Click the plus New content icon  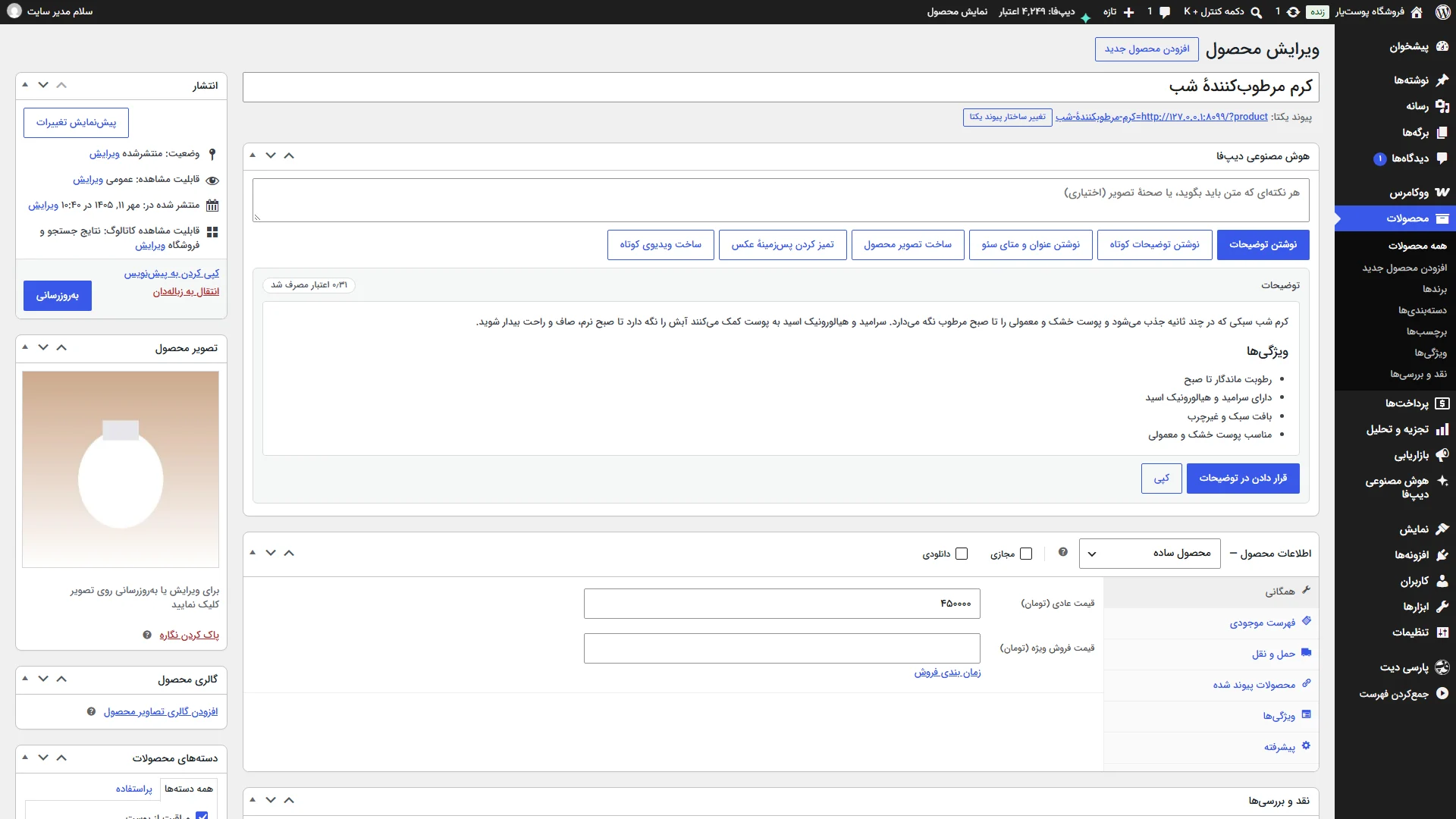point(1129,12)
